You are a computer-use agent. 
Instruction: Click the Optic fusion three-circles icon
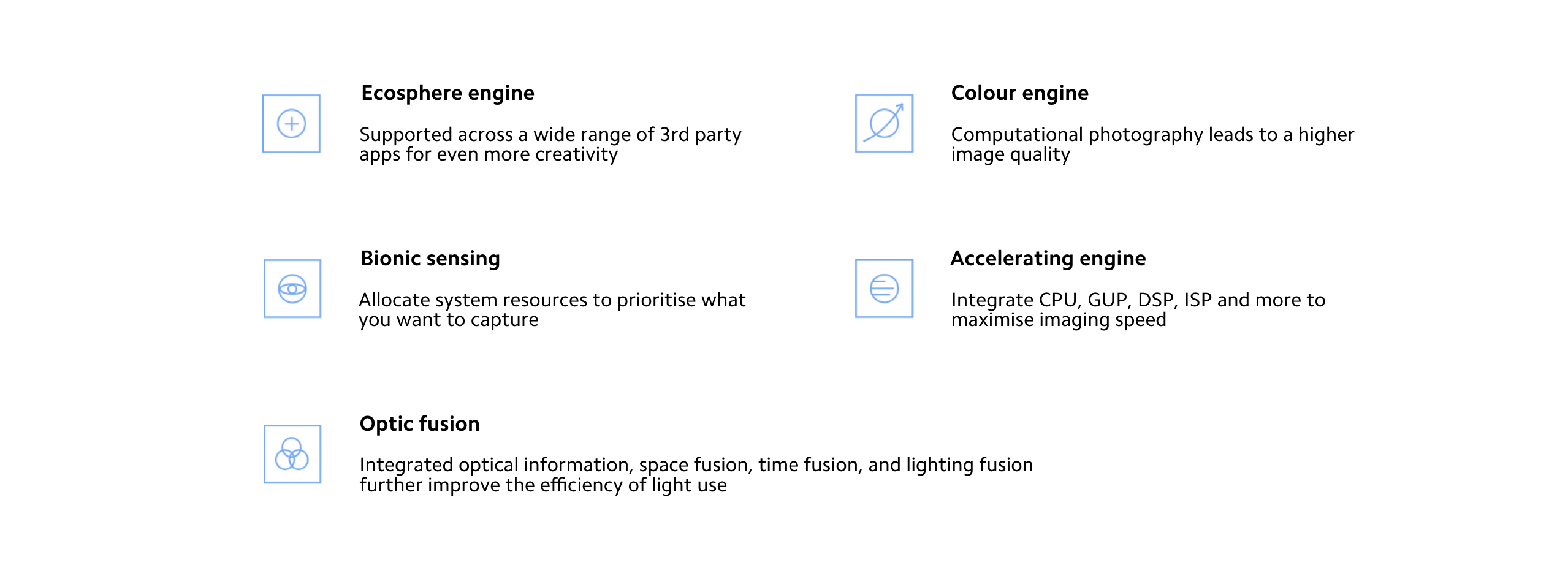pyautogui.click(x=292, y=454)
